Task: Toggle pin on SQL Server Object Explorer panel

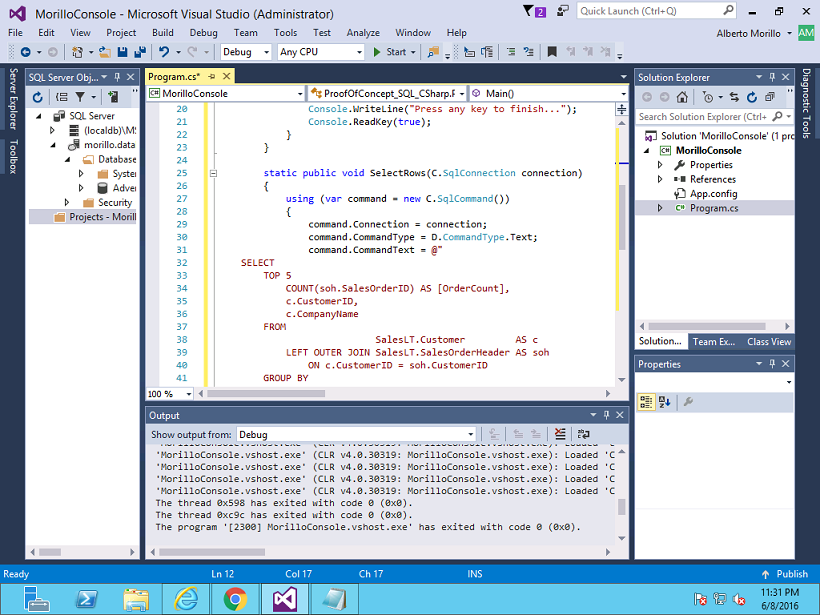Action: click(117, 77)
